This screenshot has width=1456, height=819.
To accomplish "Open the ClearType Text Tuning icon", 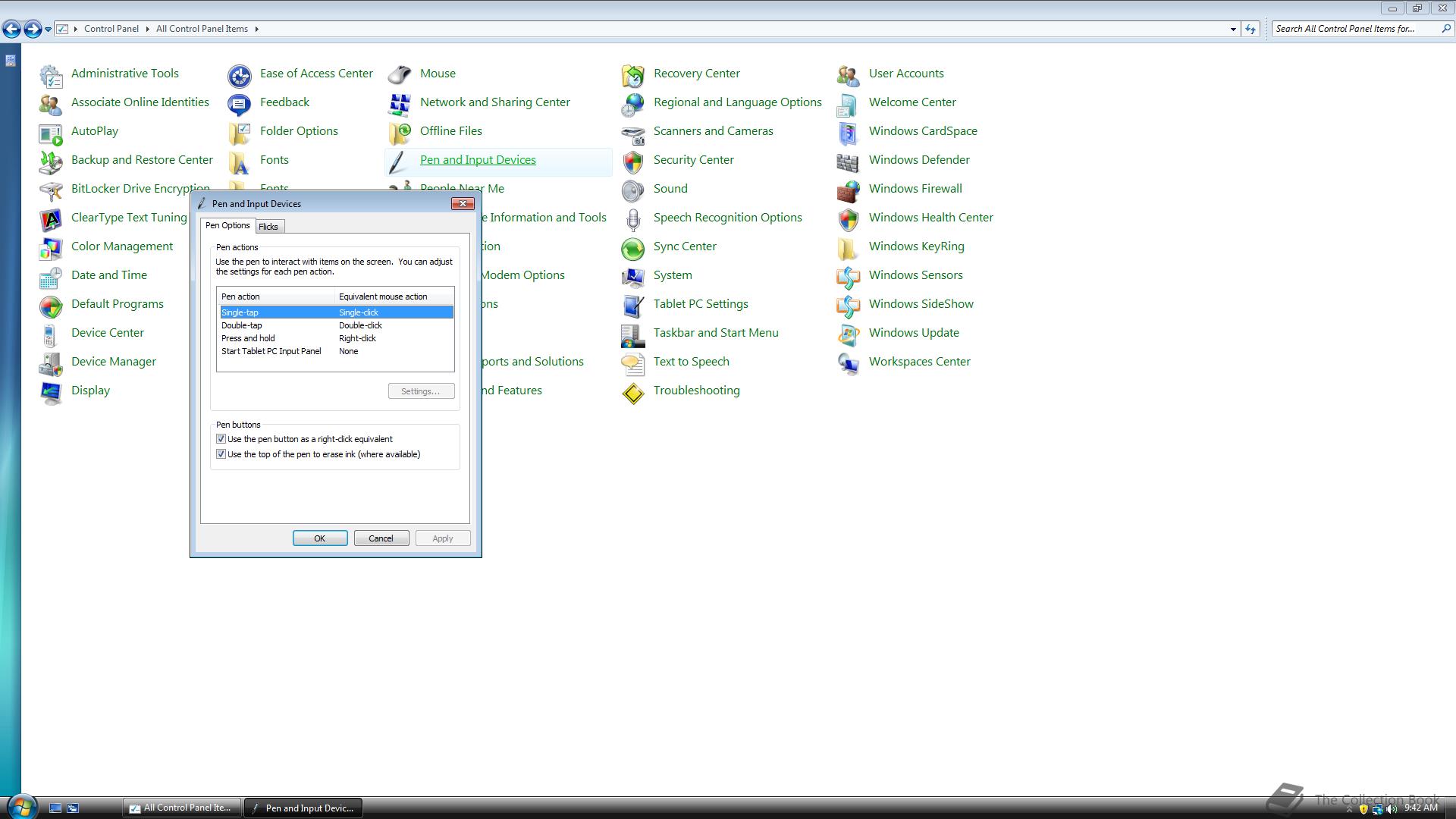I will click(51, 218).
